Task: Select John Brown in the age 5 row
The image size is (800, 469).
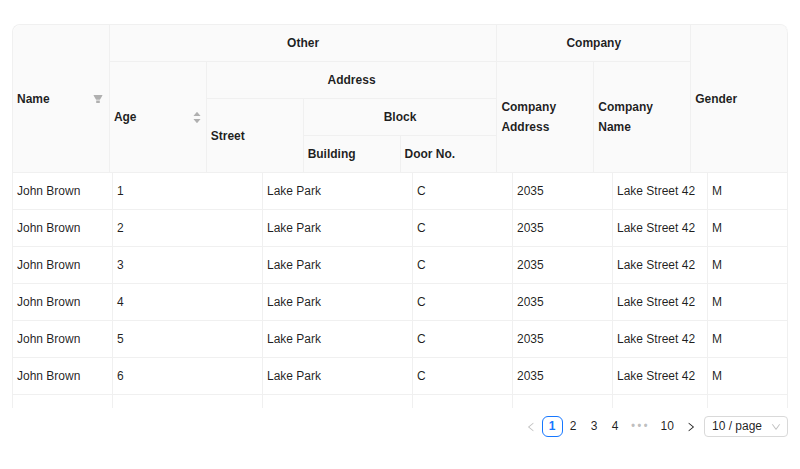Action: [48, 339]
